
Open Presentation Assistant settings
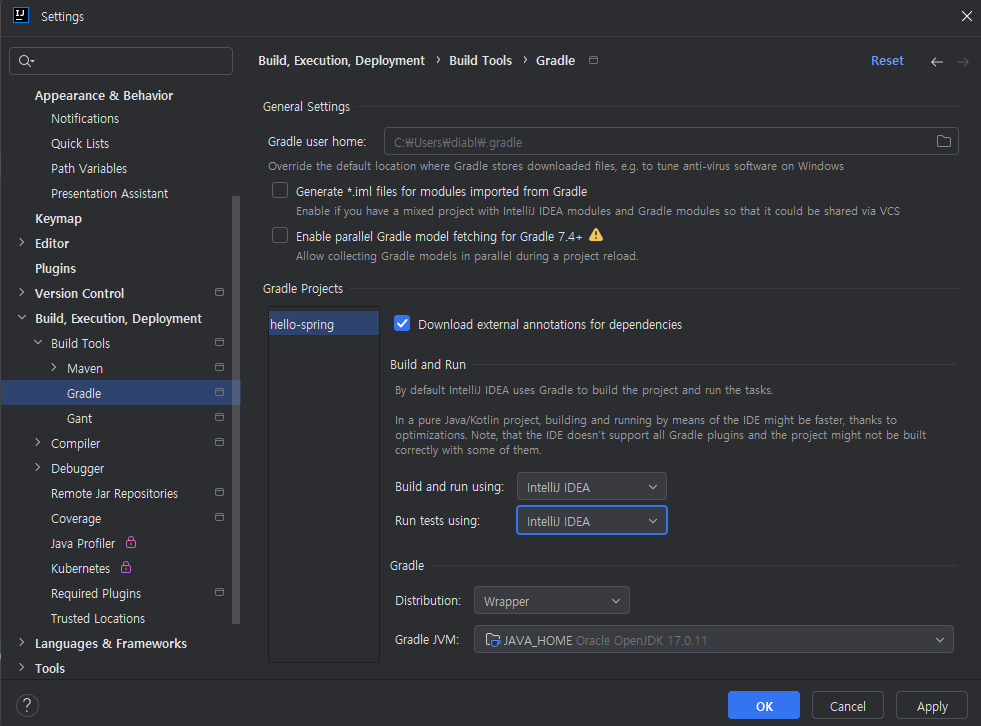pyautogui.click(x=109, y=193)
